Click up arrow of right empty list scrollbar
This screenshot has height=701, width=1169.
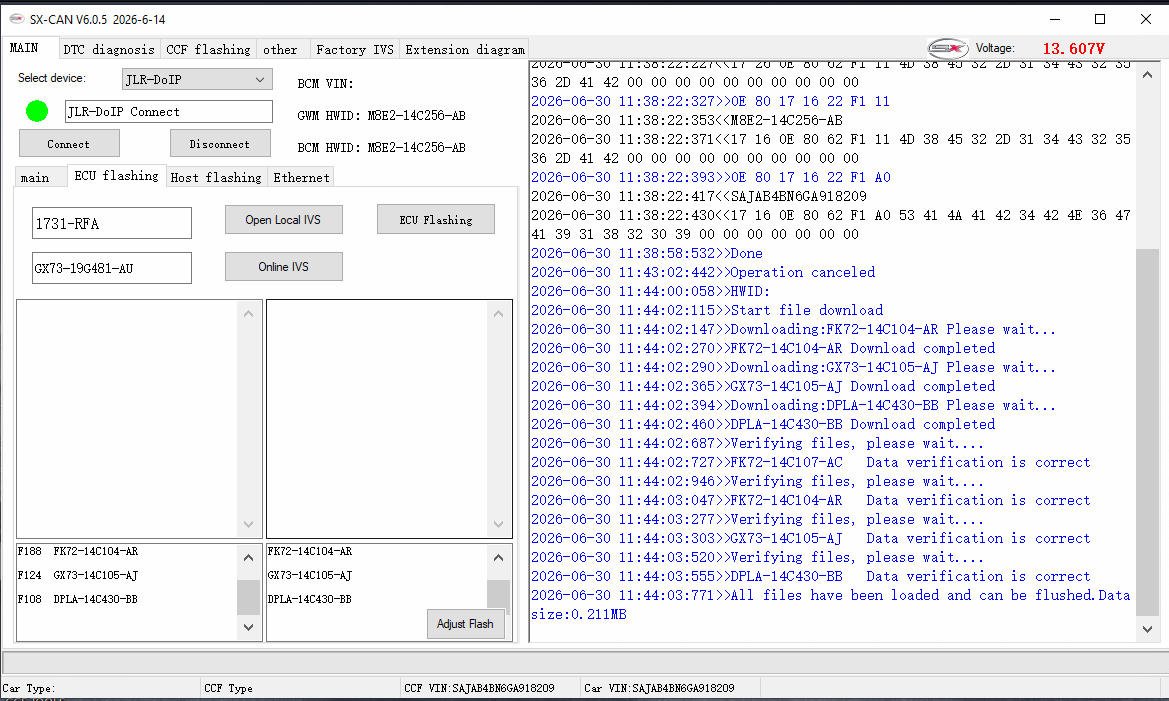499,314
